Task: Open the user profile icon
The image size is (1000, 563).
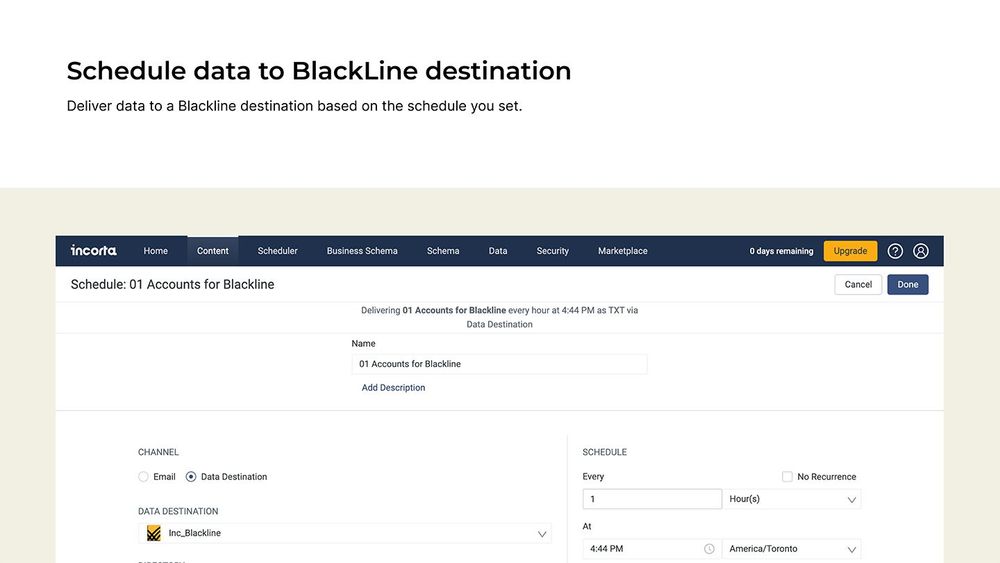Action: click(x=920, y=251)
